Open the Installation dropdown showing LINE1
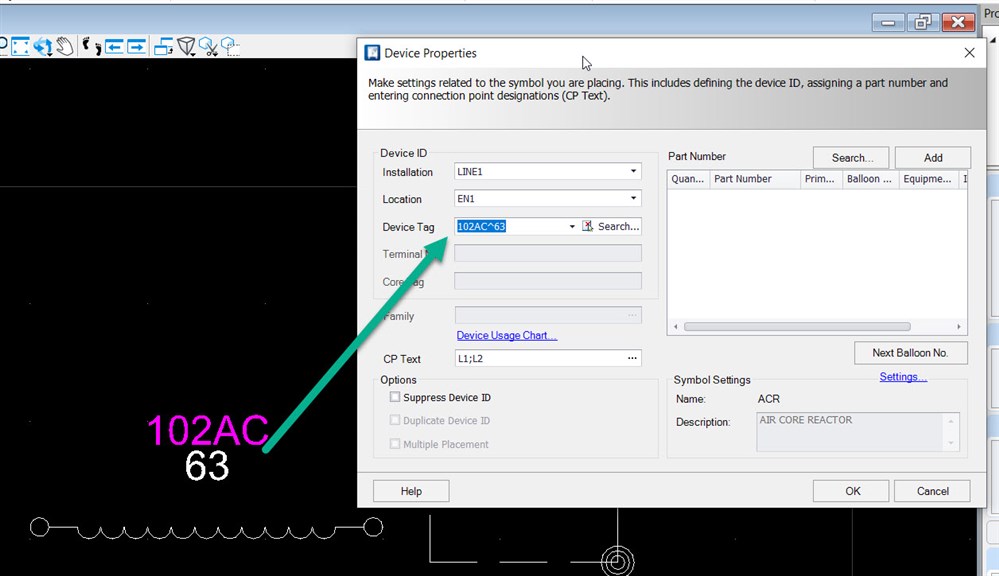The image size is (999, 576). [x=632, y=171]
